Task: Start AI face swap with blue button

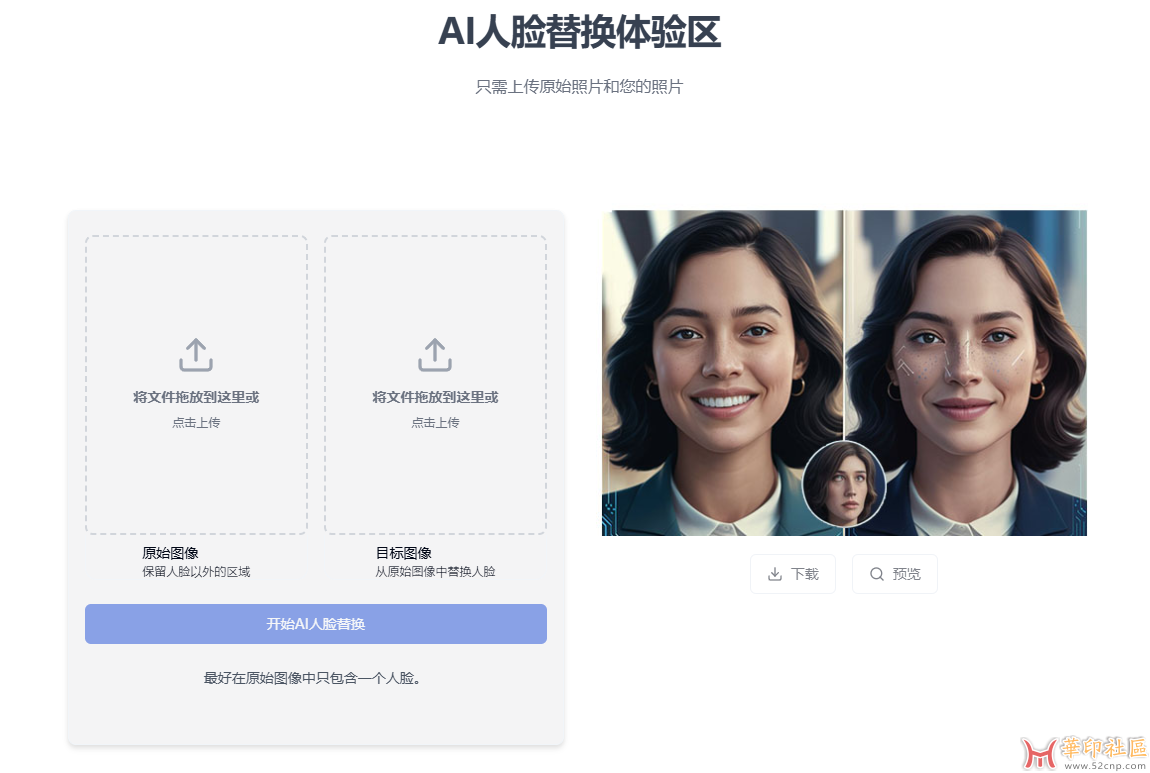Action: 315,624
